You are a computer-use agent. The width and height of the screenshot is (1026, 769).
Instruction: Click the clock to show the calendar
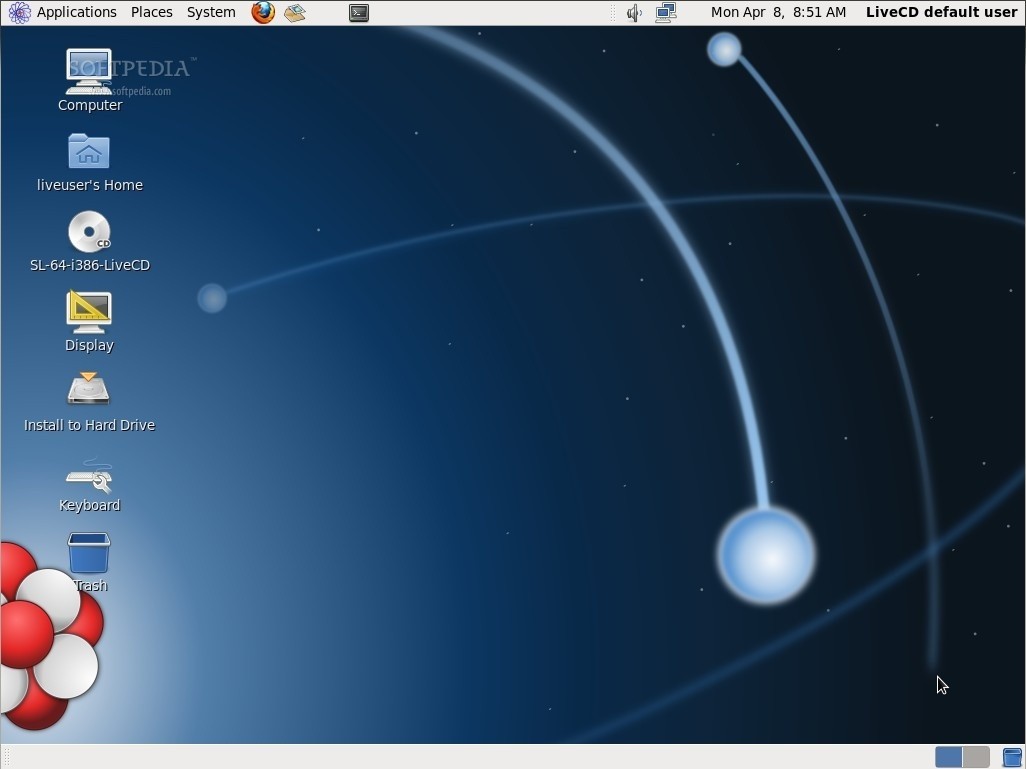pos(778,12)
